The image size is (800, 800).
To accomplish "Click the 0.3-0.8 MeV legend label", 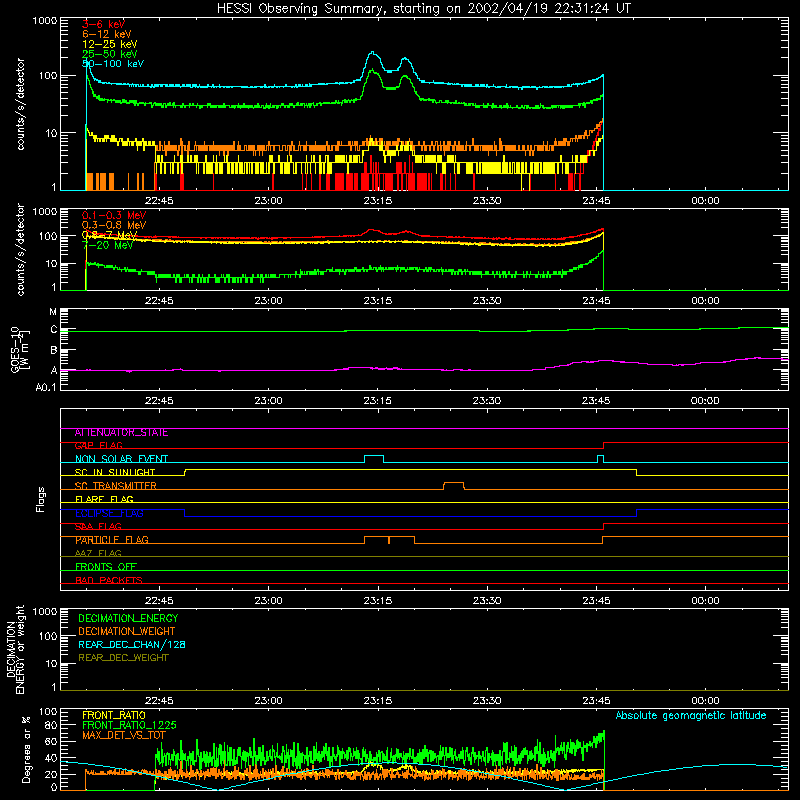I will [x=114, y=225].
